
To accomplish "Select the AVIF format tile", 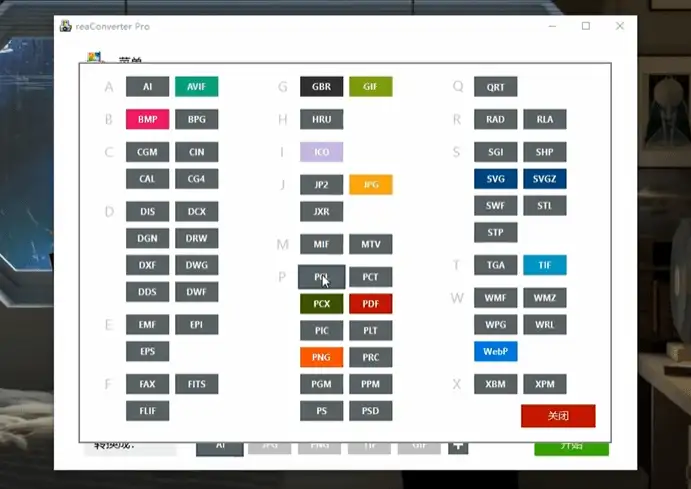I will pos(196,87).
